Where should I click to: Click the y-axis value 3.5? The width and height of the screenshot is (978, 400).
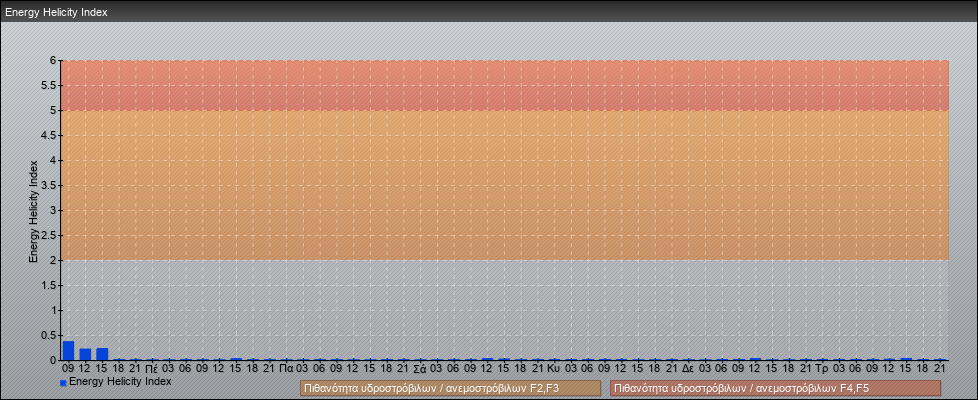coord(50,185)
